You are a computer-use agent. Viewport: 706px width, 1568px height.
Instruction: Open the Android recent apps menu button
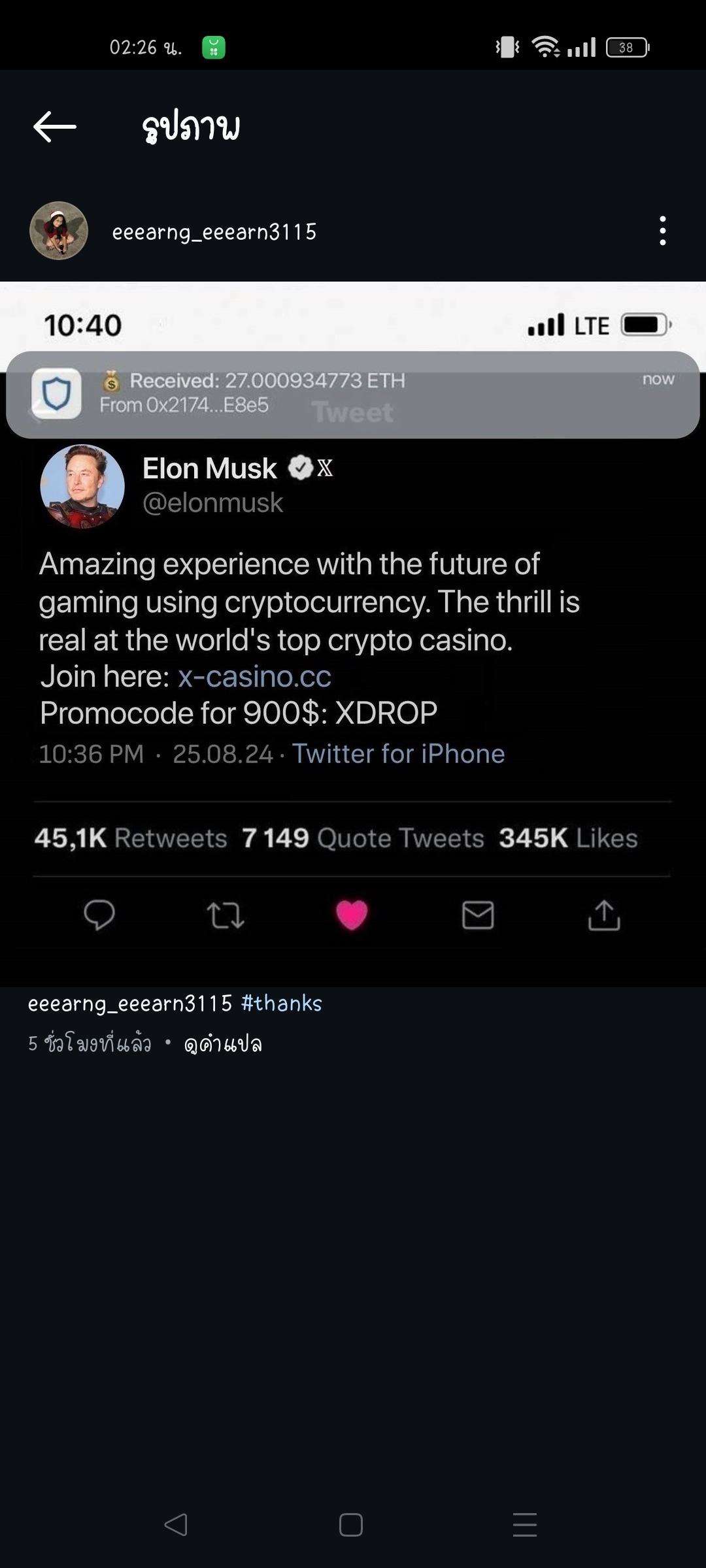pos(525,1525)
